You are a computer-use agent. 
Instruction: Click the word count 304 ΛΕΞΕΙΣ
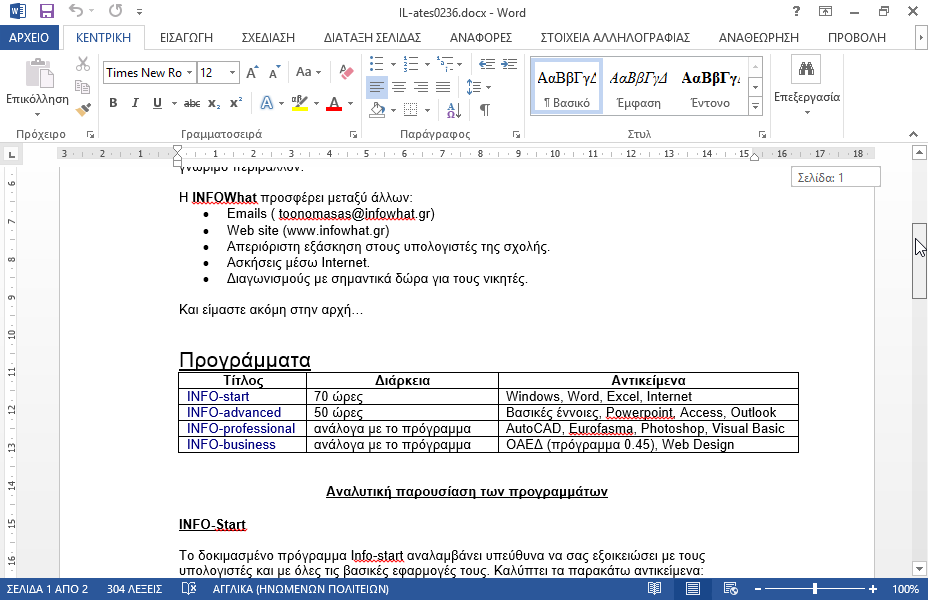click(134, 589)
